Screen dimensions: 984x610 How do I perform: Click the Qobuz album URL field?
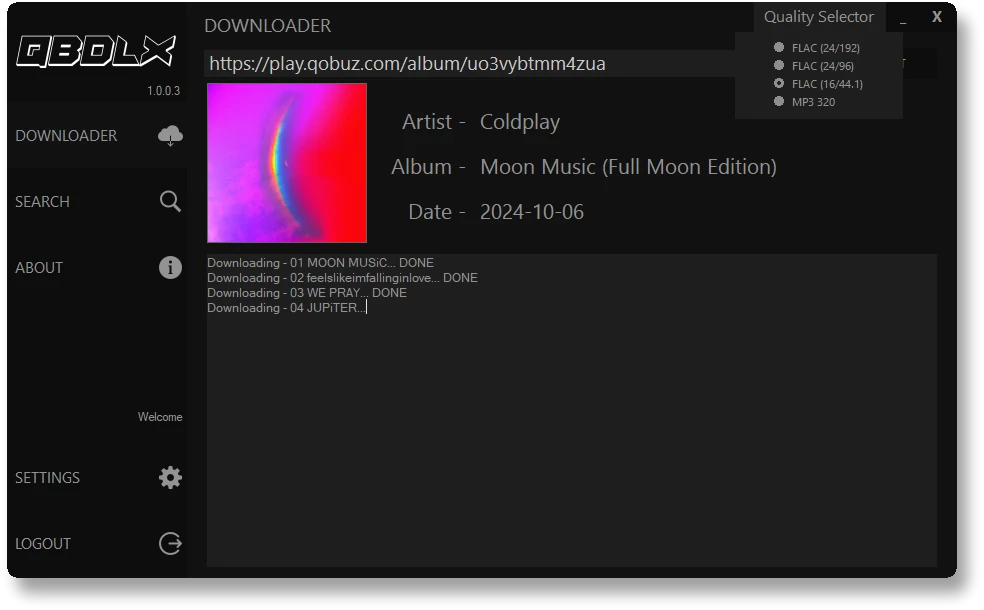pos(469,63)
